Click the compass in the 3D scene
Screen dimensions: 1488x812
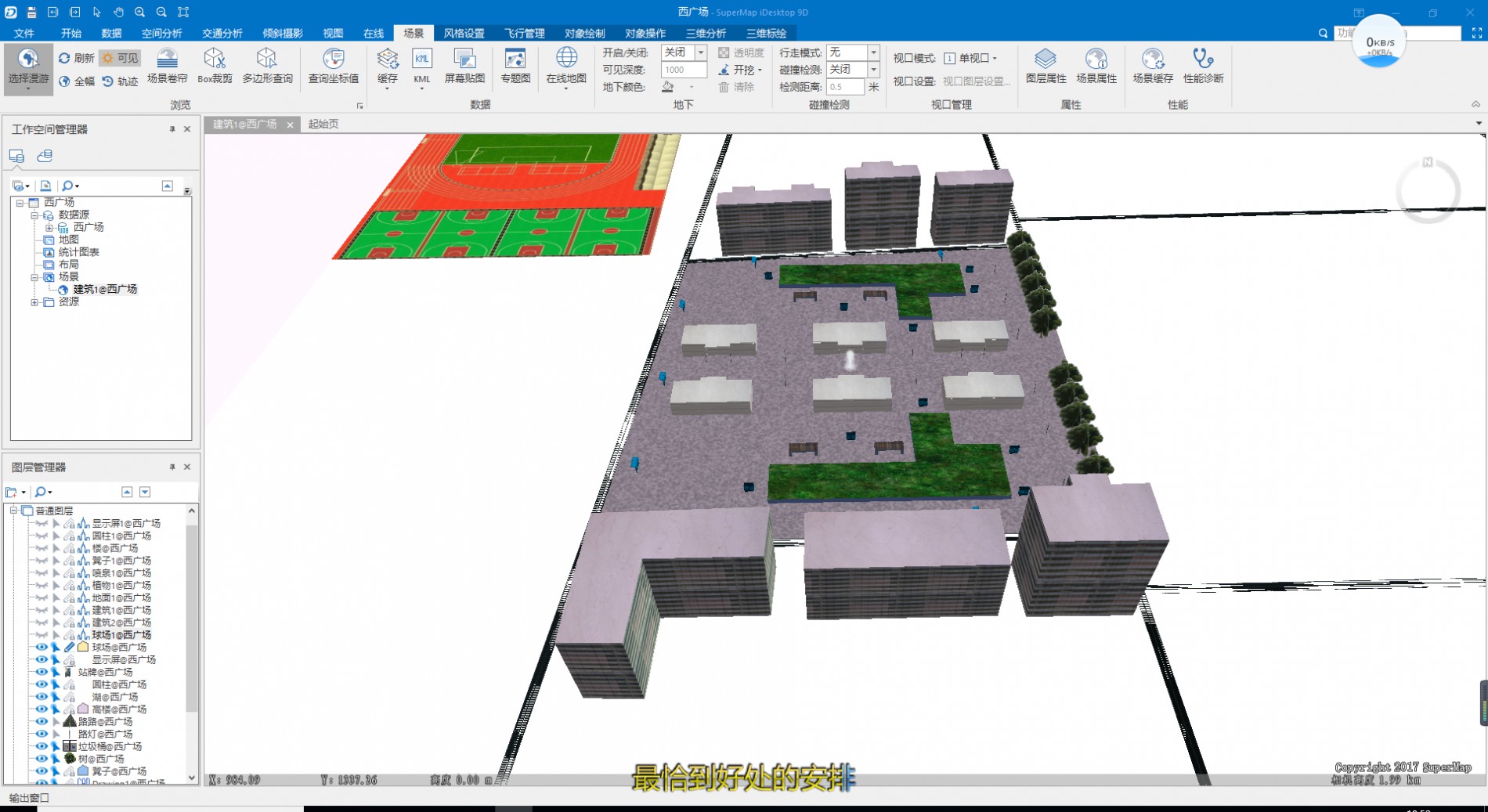pos(1428,190)
